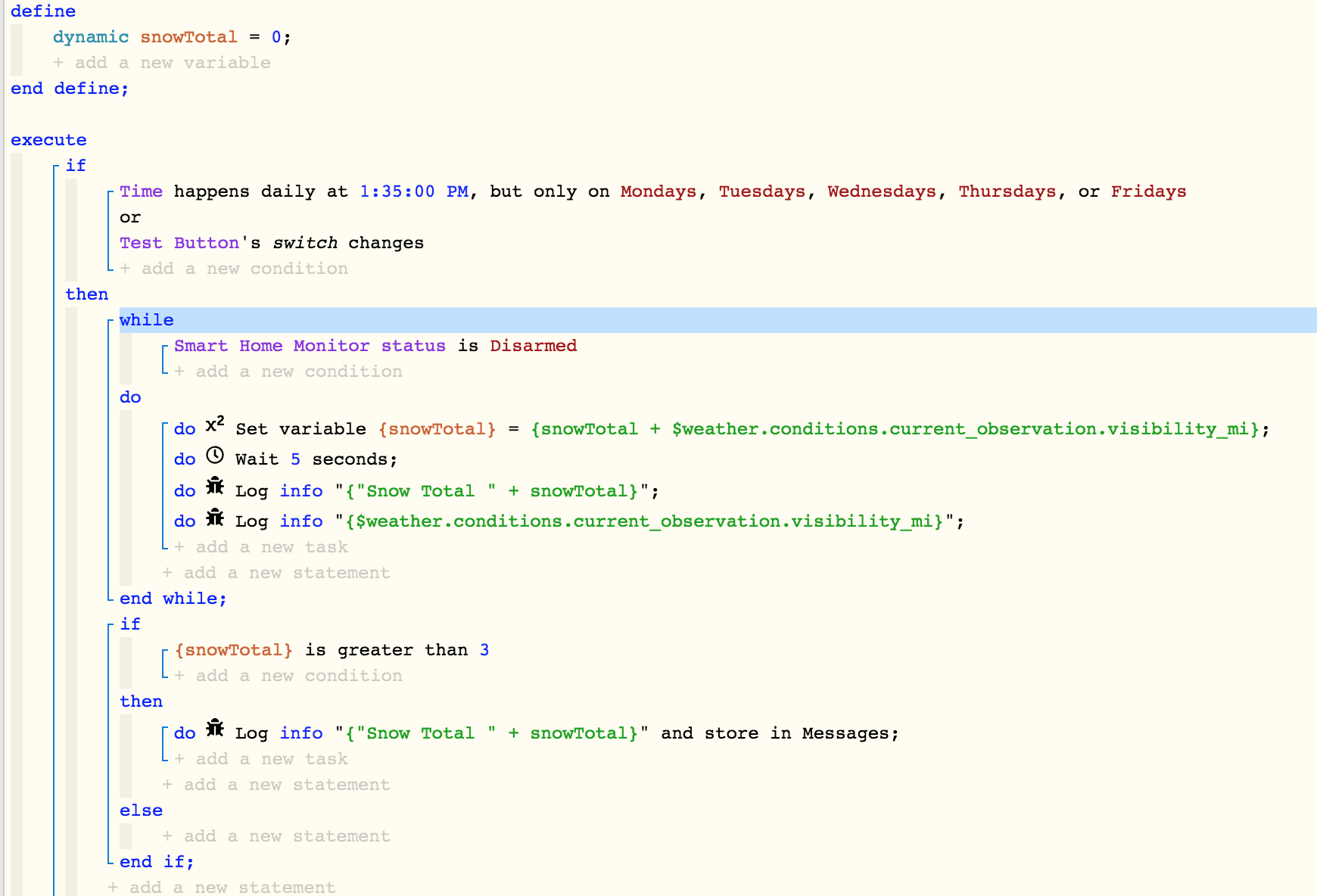Click the 'execute' keyword
The image size is (1317, 896).
(48, 140)
